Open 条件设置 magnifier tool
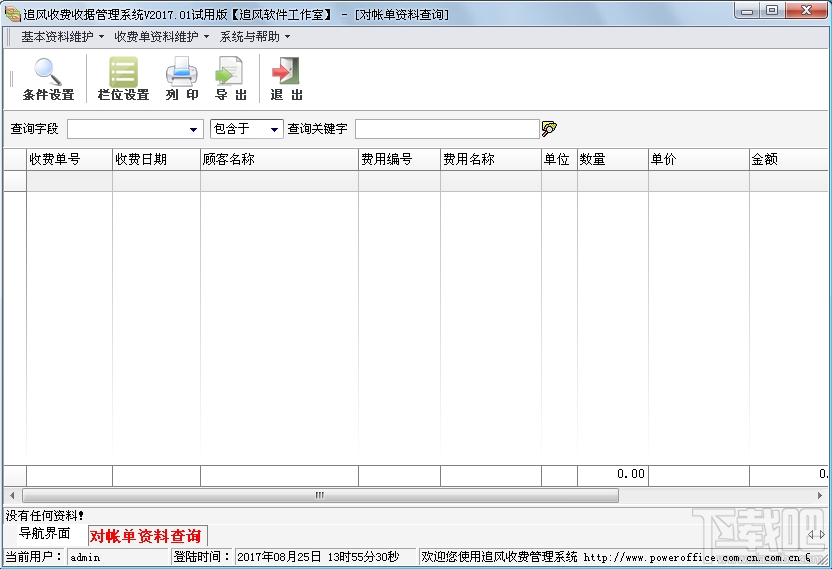The image size is (832, 569). point(48,79)
